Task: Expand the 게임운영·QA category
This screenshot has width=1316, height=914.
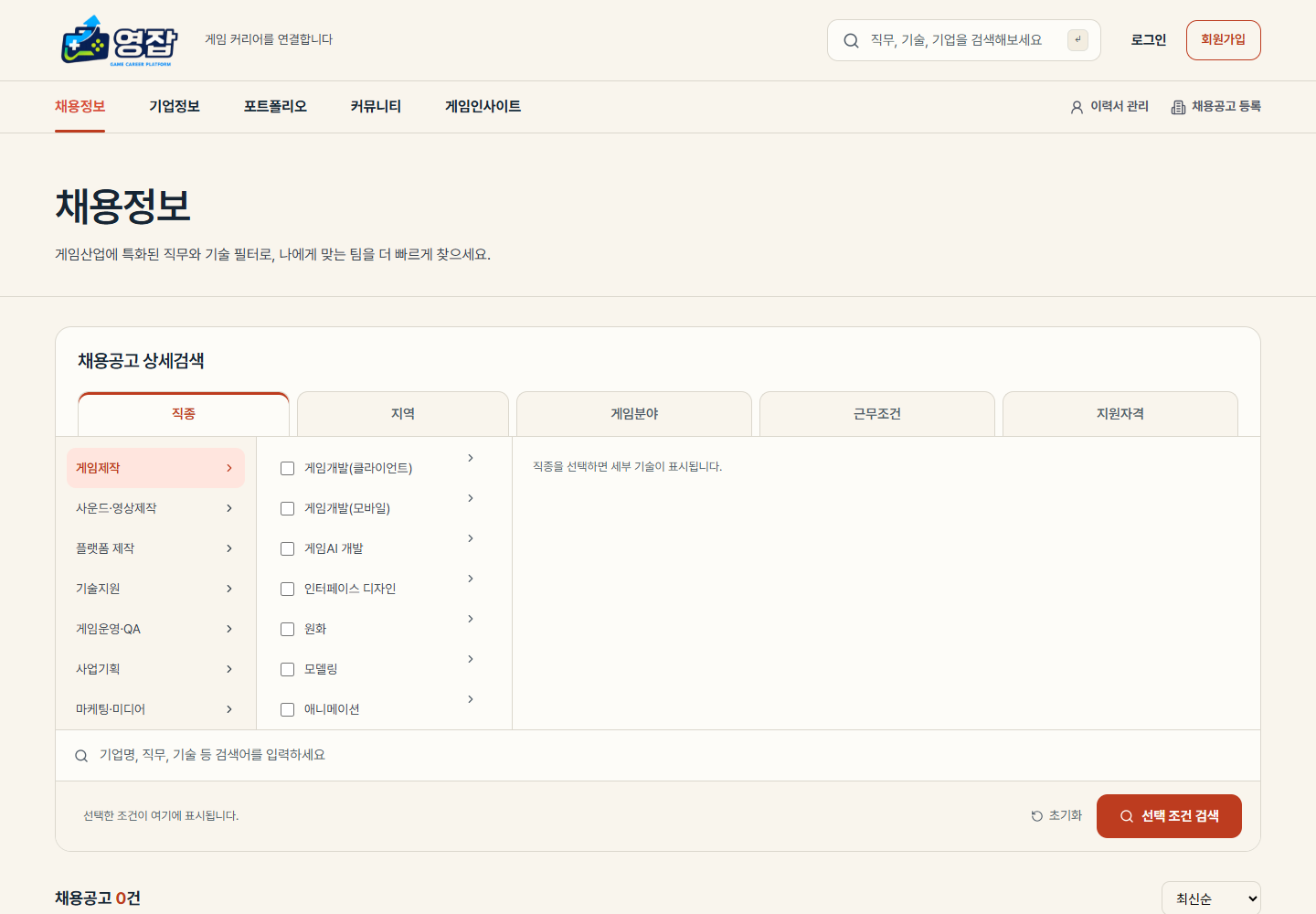Action: [x=155, y=629]
